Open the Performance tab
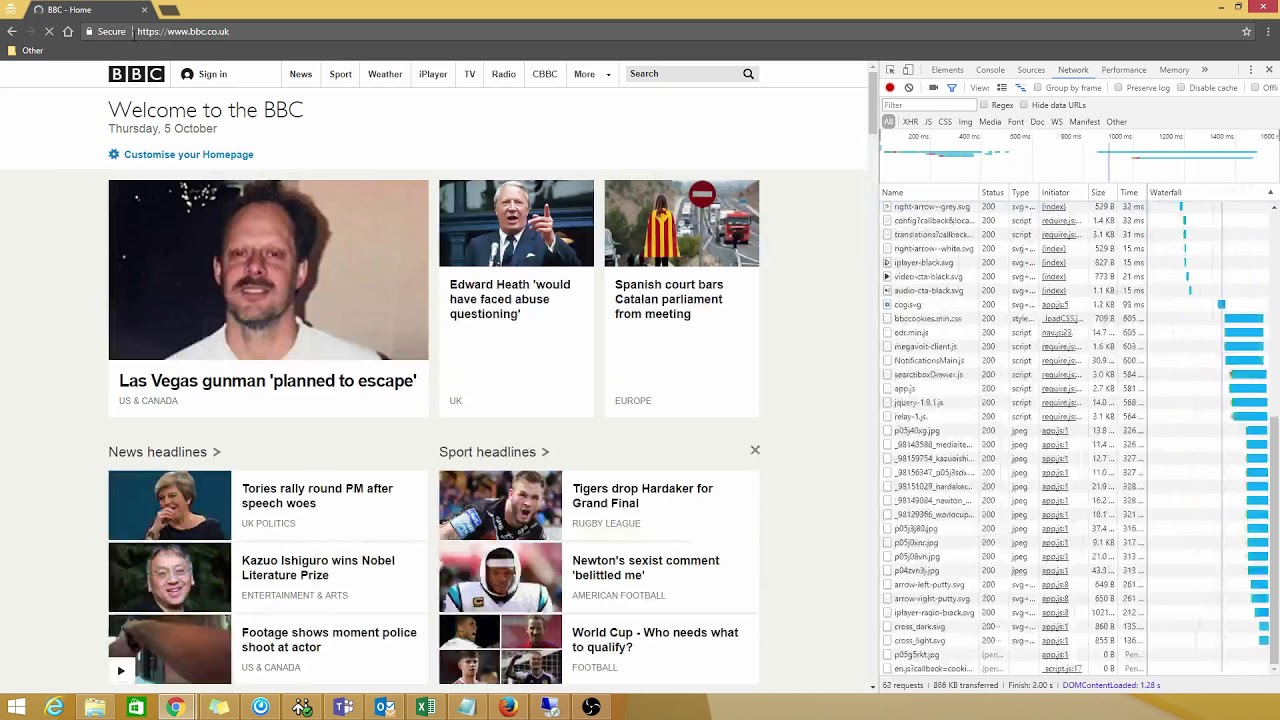 click(x=1124, y=70)
